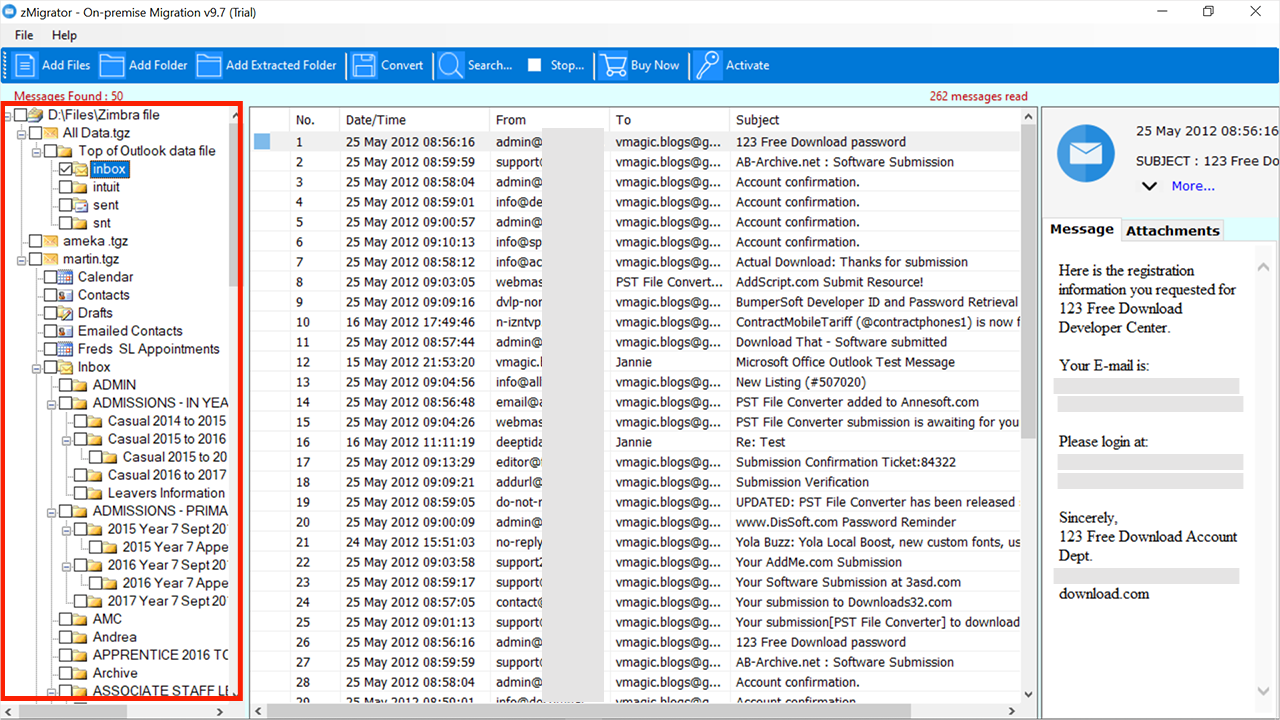
Task: Check the intuit folder checkbox
Action: click(66, 187)
